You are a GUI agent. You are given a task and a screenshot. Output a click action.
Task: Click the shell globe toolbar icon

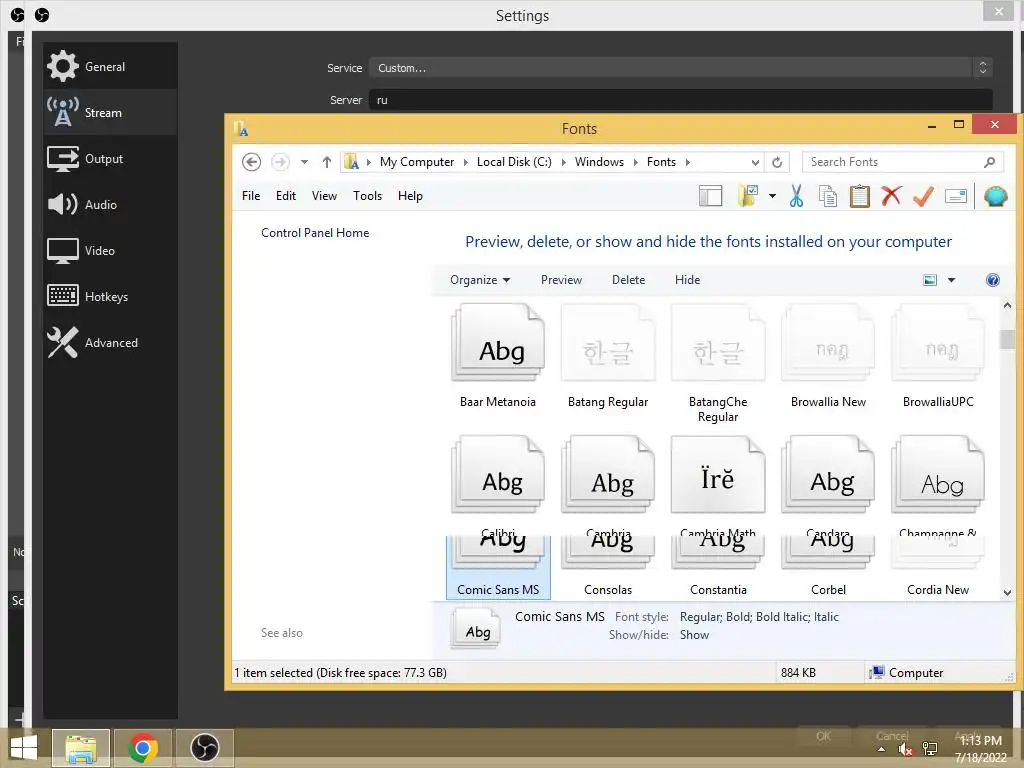(995, 196)
